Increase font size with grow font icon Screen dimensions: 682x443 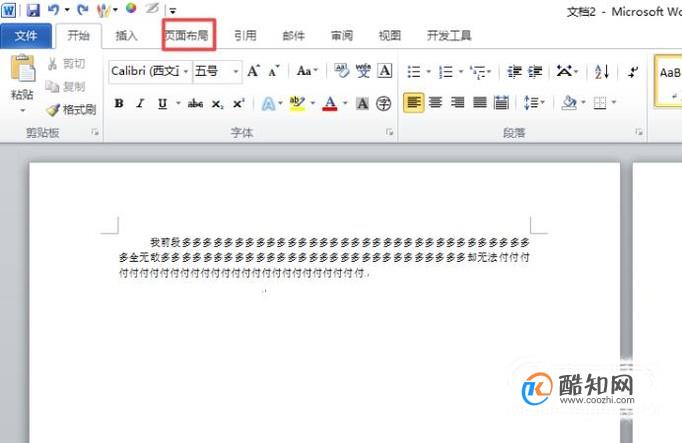[253, 71]
